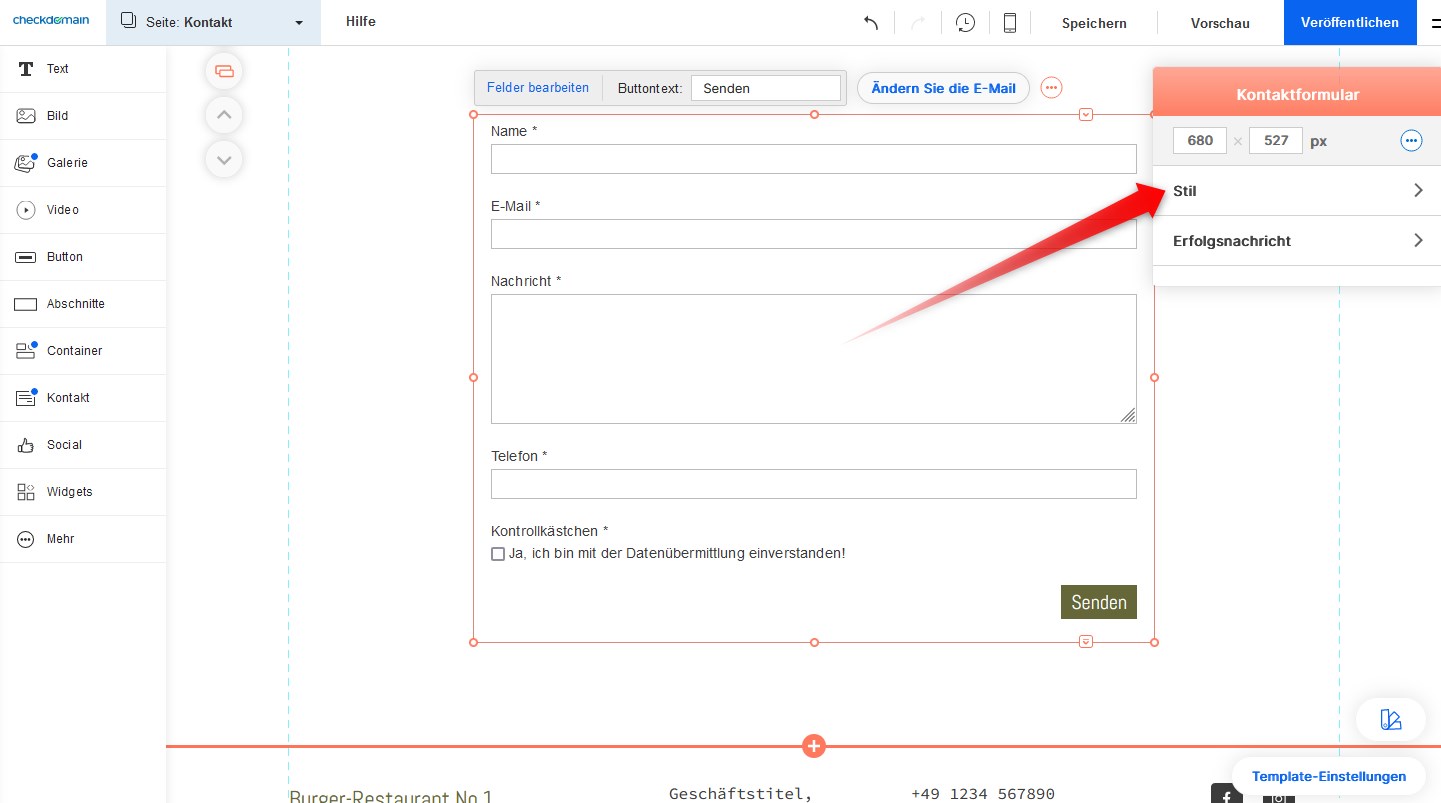Click the orange plus add-section icon

pos(814,746)
